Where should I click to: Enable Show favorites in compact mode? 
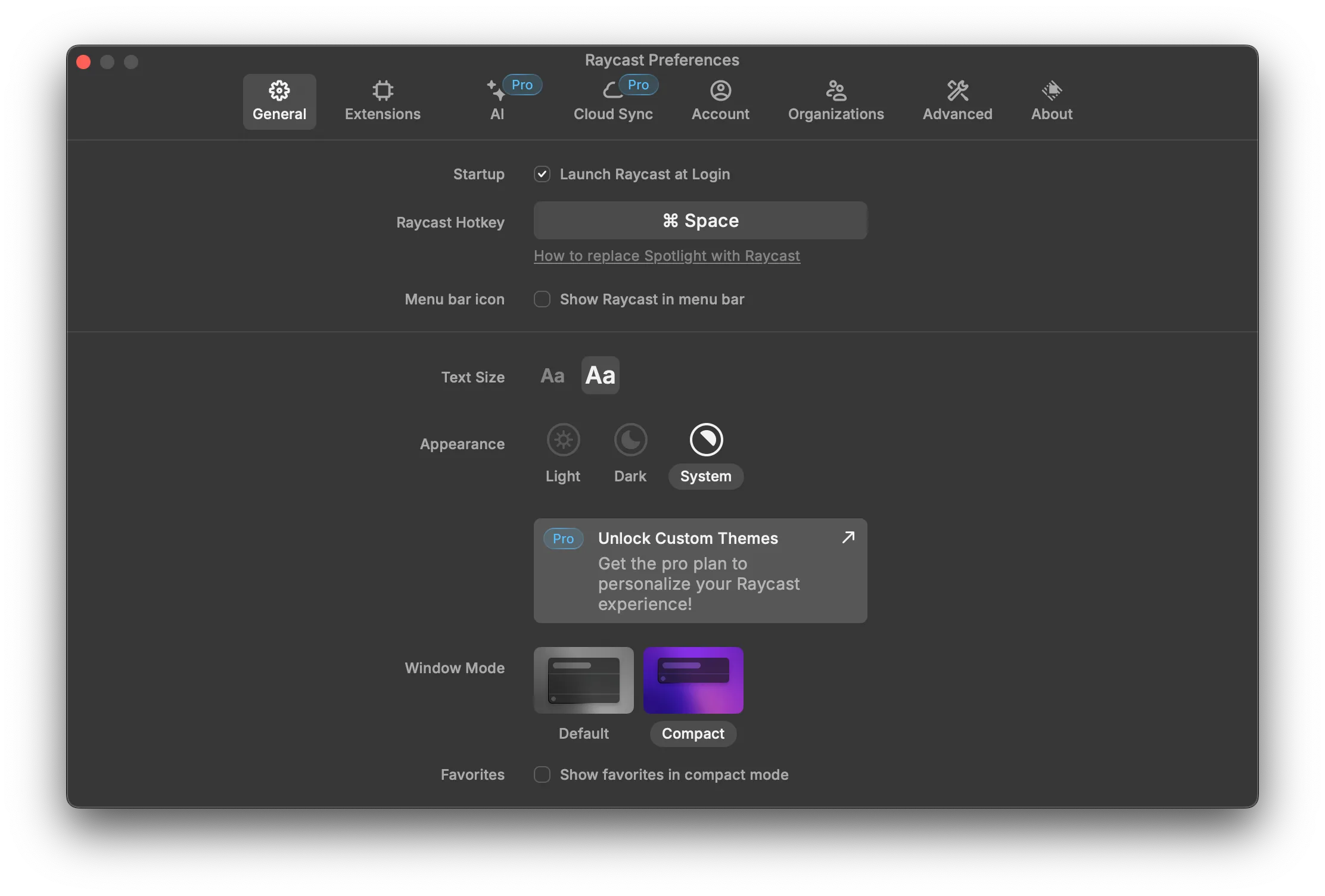point(541,773)
